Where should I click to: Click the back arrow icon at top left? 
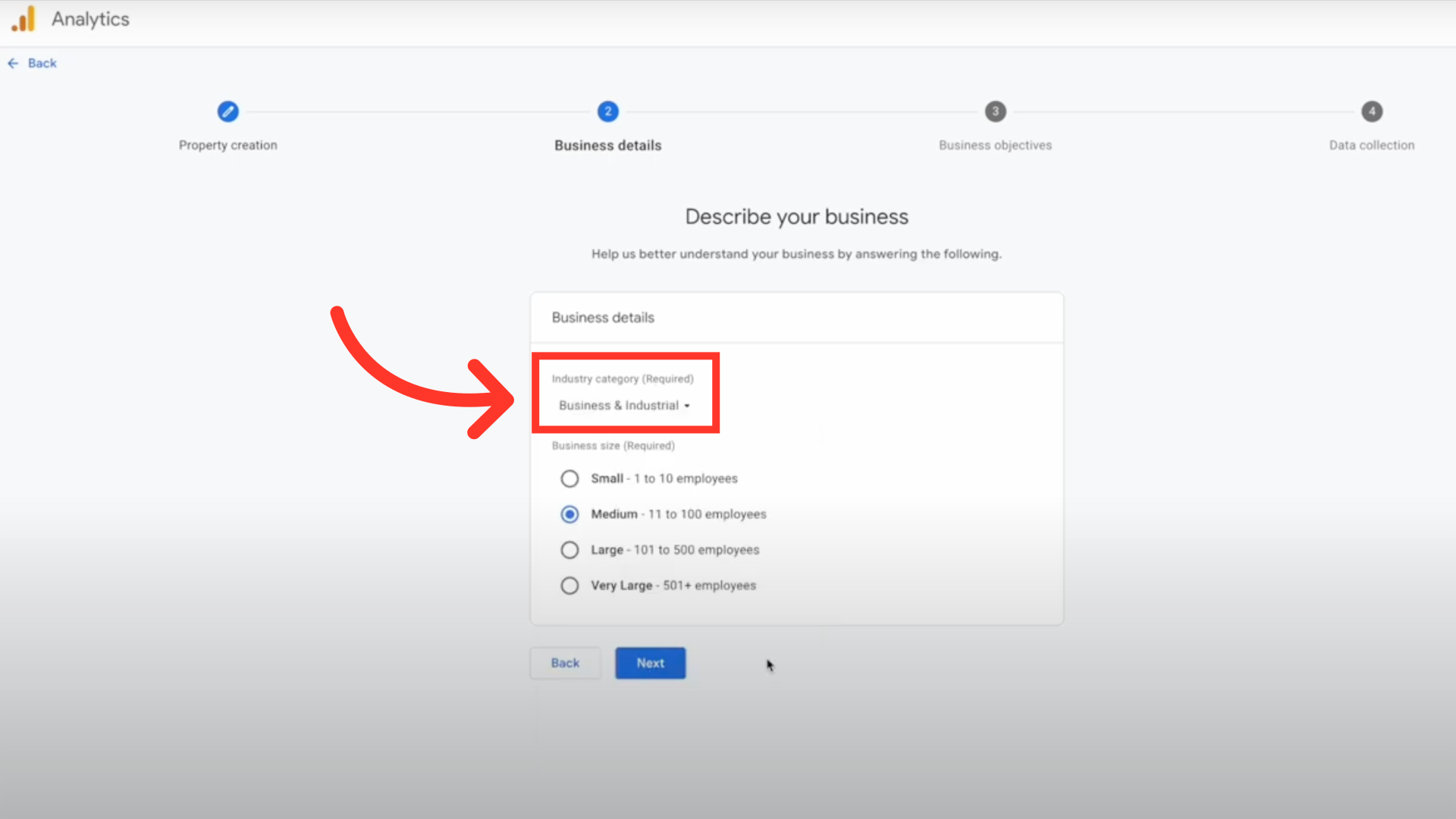(x=13, y=64)
